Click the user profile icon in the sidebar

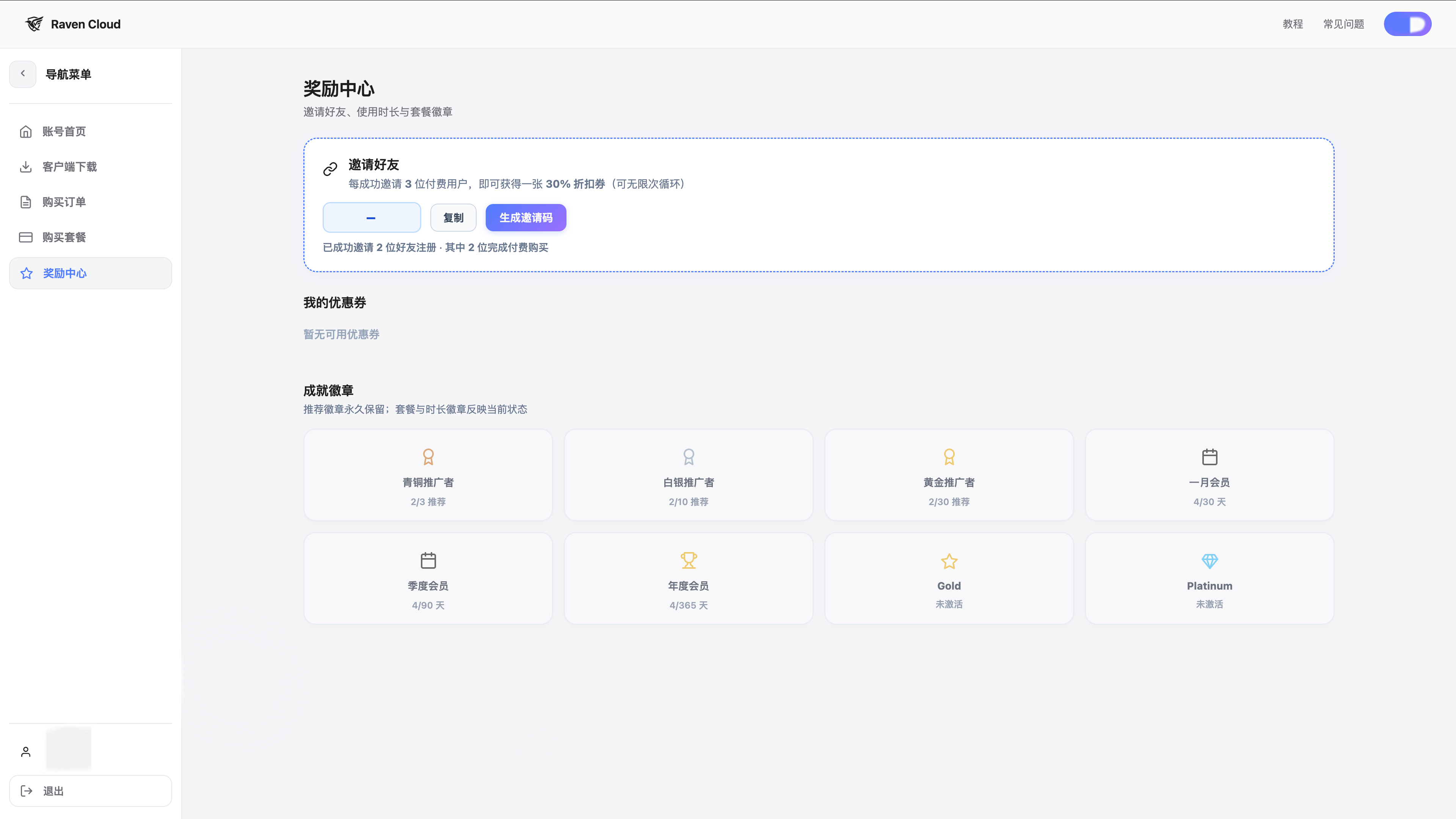click(25, 752)
